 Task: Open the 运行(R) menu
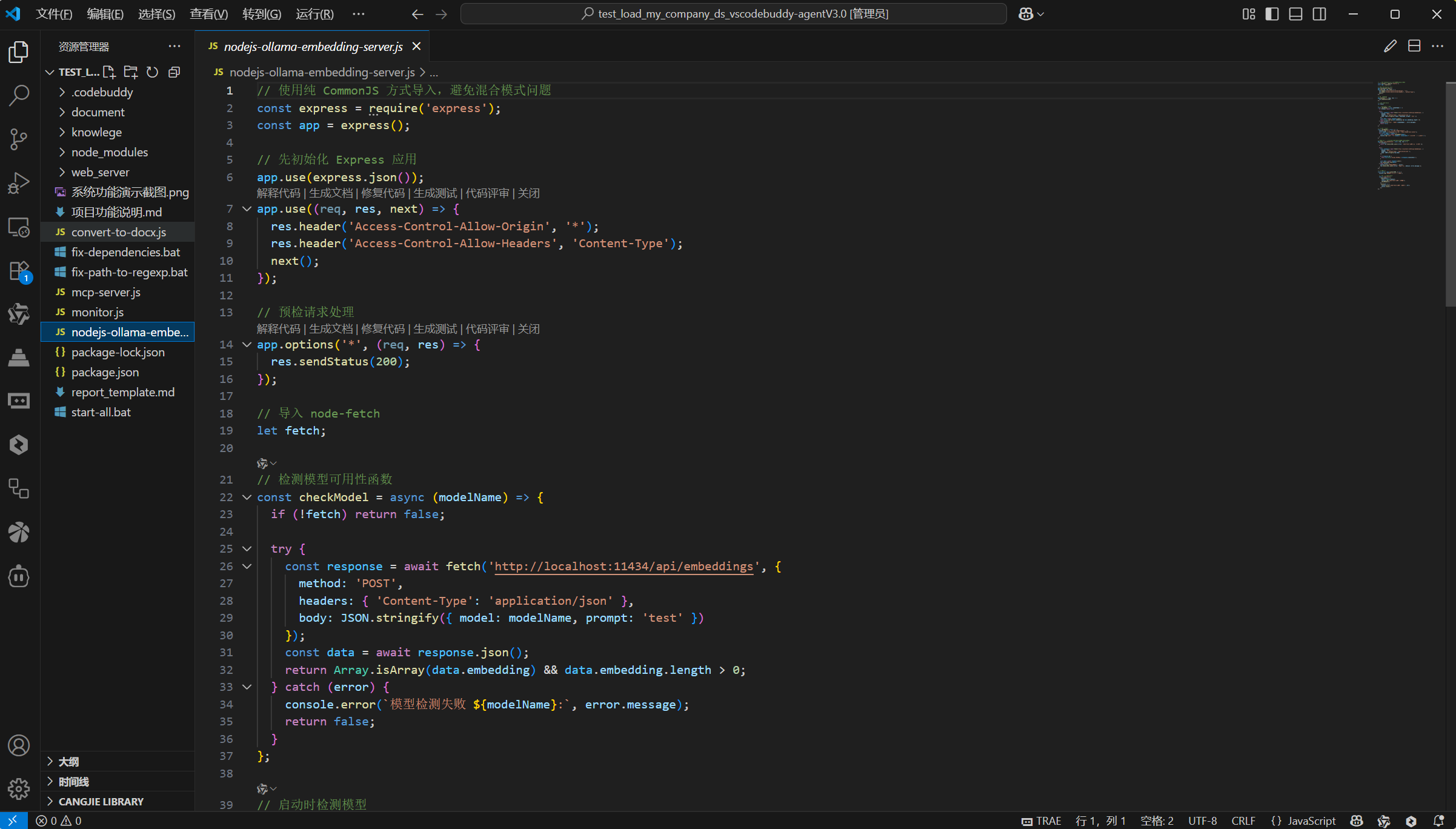314,14
